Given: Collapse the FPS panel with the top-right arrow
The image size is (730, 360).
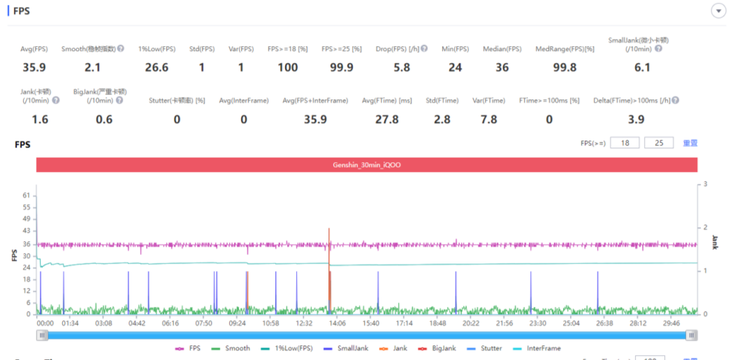Looking at the screenshot, I should point(718,11).
